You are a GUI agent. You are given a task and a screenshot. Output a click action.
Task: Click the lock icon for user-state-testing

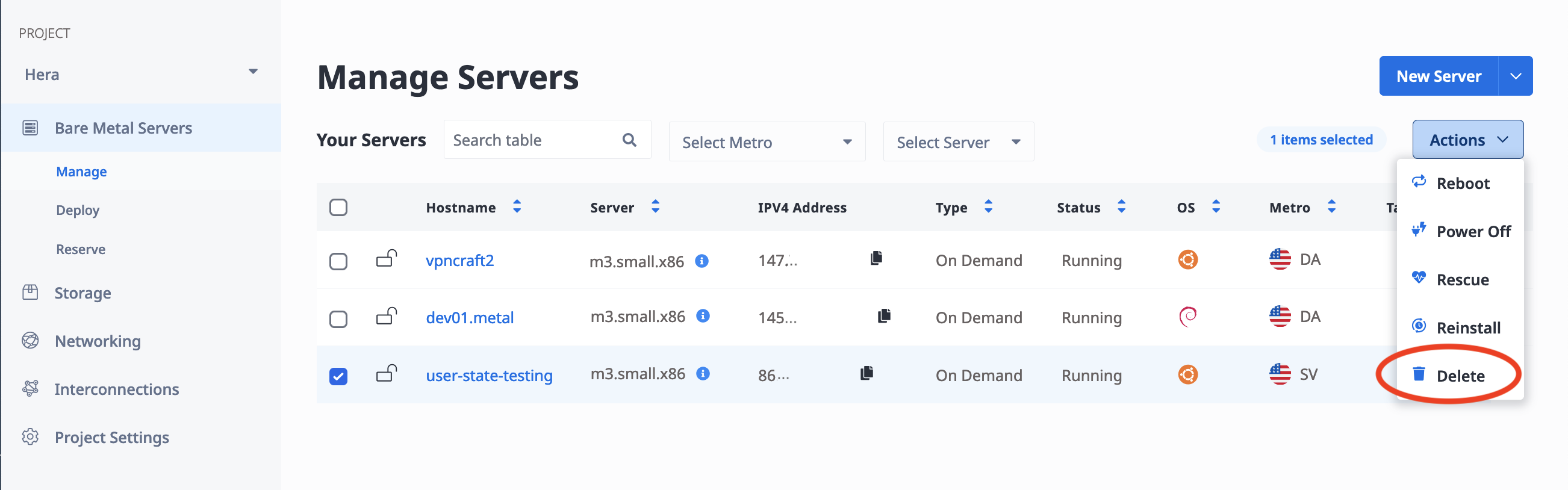point(386,373)
